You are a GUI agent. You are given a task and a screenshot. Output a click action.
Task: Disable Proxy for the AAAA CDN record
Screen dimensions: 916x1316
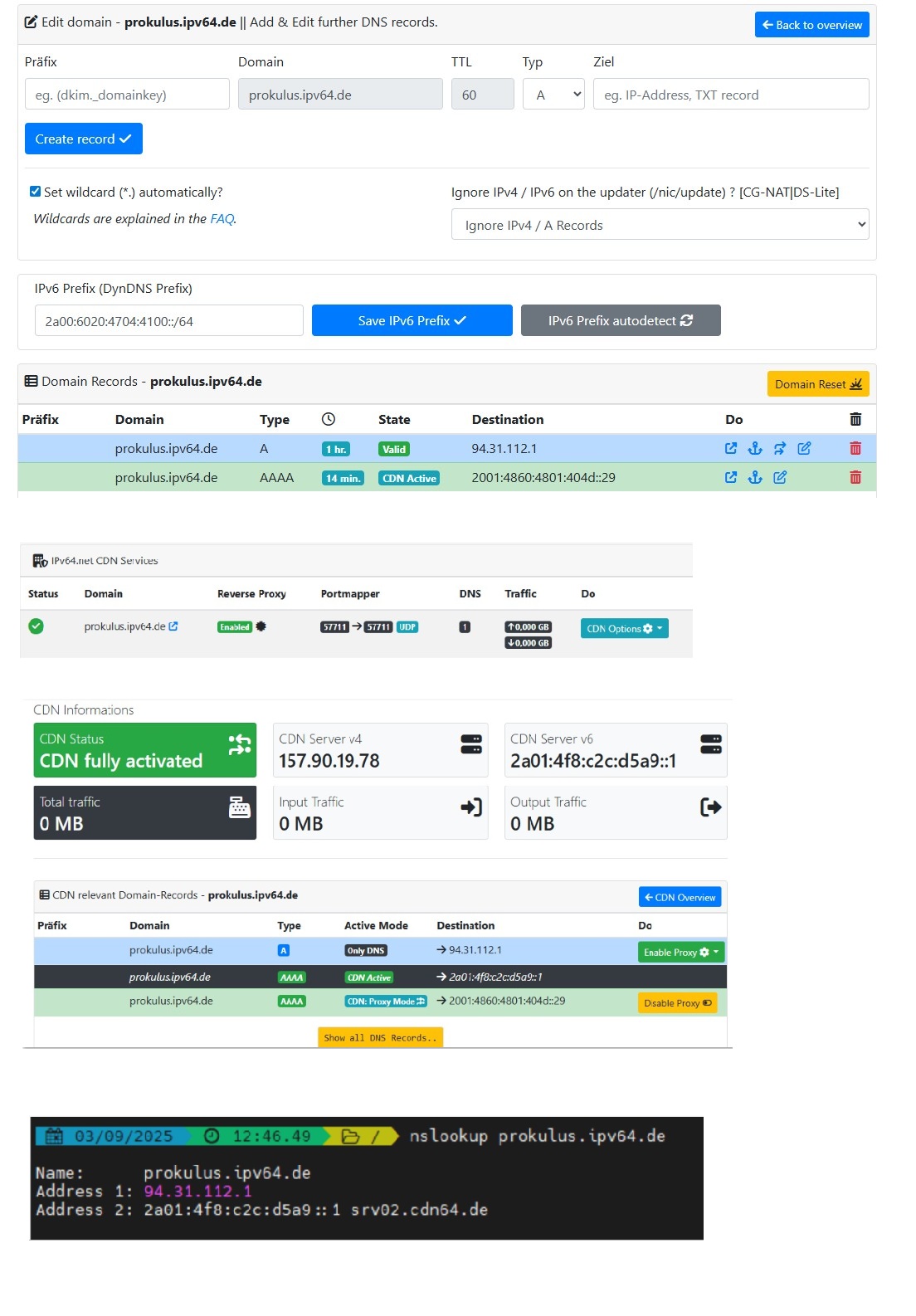pyautogui.click(x=677, y=1003)
